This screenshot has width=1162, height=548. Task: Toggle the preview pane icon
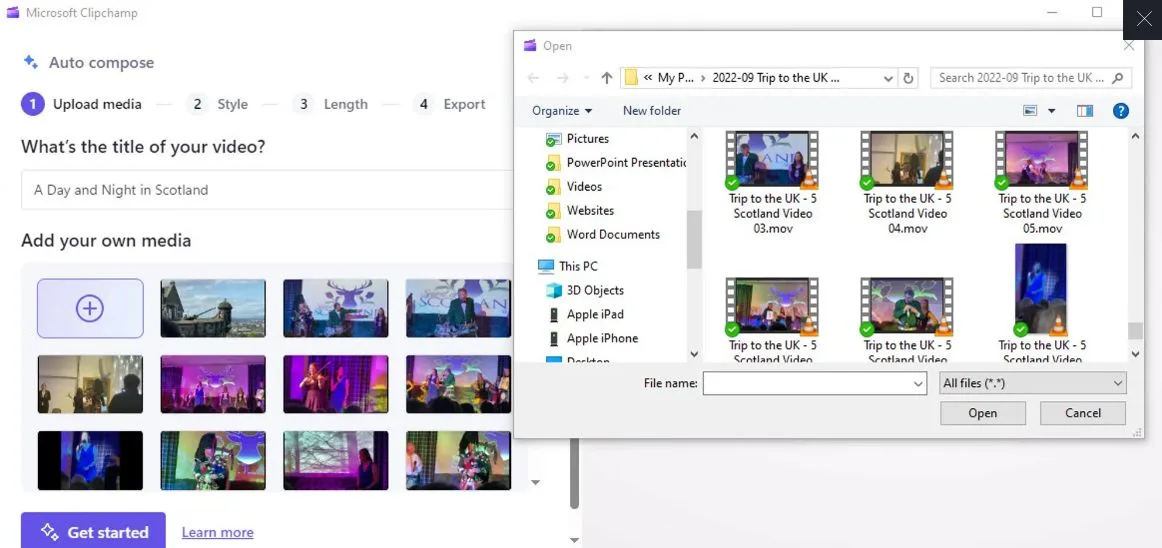[x=1085, y=111]
